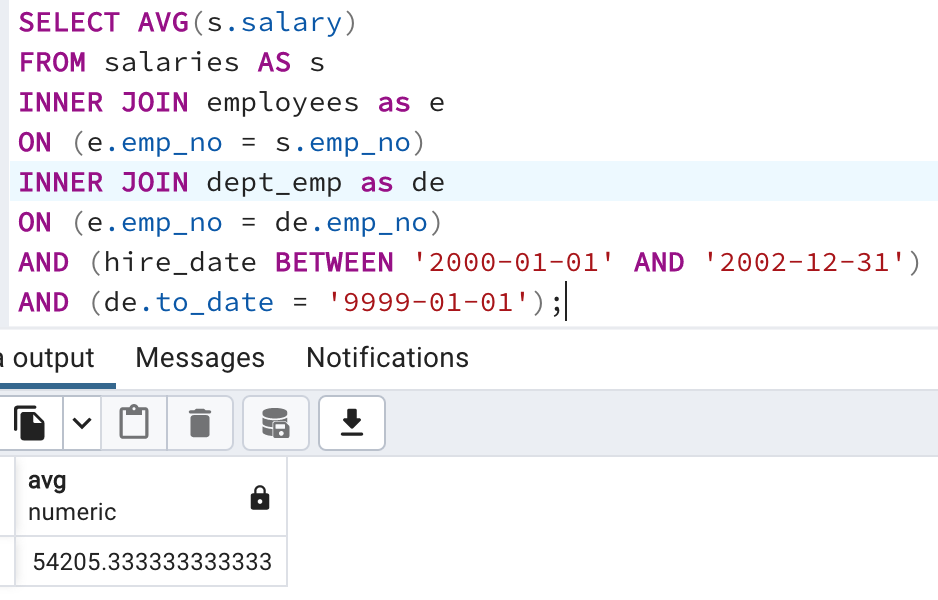Click the s.salary reference in SELECT
The height and width of the screenshot is (600, 938).
[x=268, y=22]
